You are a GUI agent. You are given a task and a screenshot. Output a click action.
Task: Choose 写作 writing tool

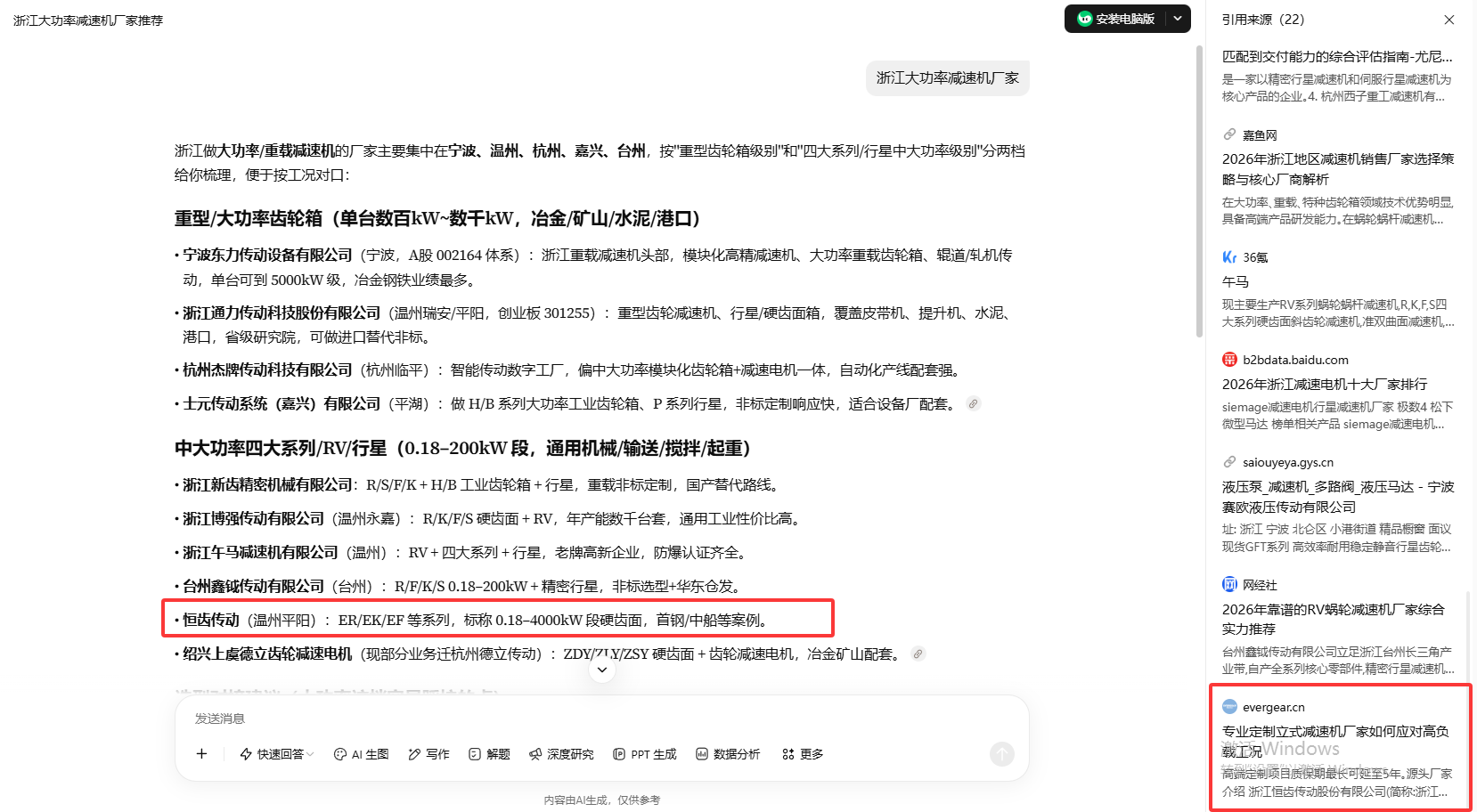click(x=428, y=754)
